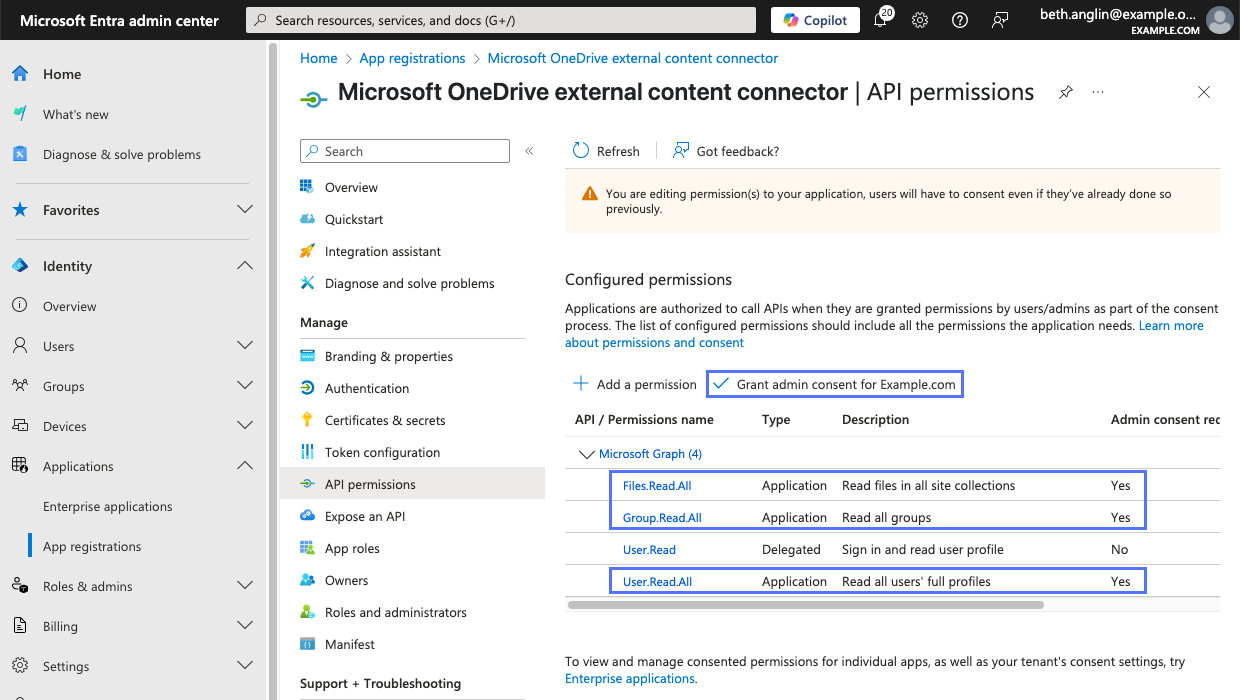Collapse the Microsoft Graph (4) permissions group
Screen dimensions: 1240x700
coord(586,454)
